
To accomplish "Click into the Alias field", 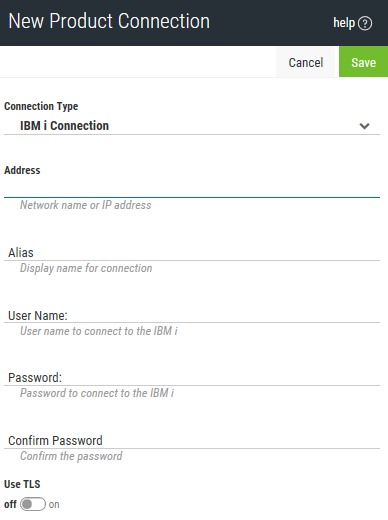I will coord(192,253).
